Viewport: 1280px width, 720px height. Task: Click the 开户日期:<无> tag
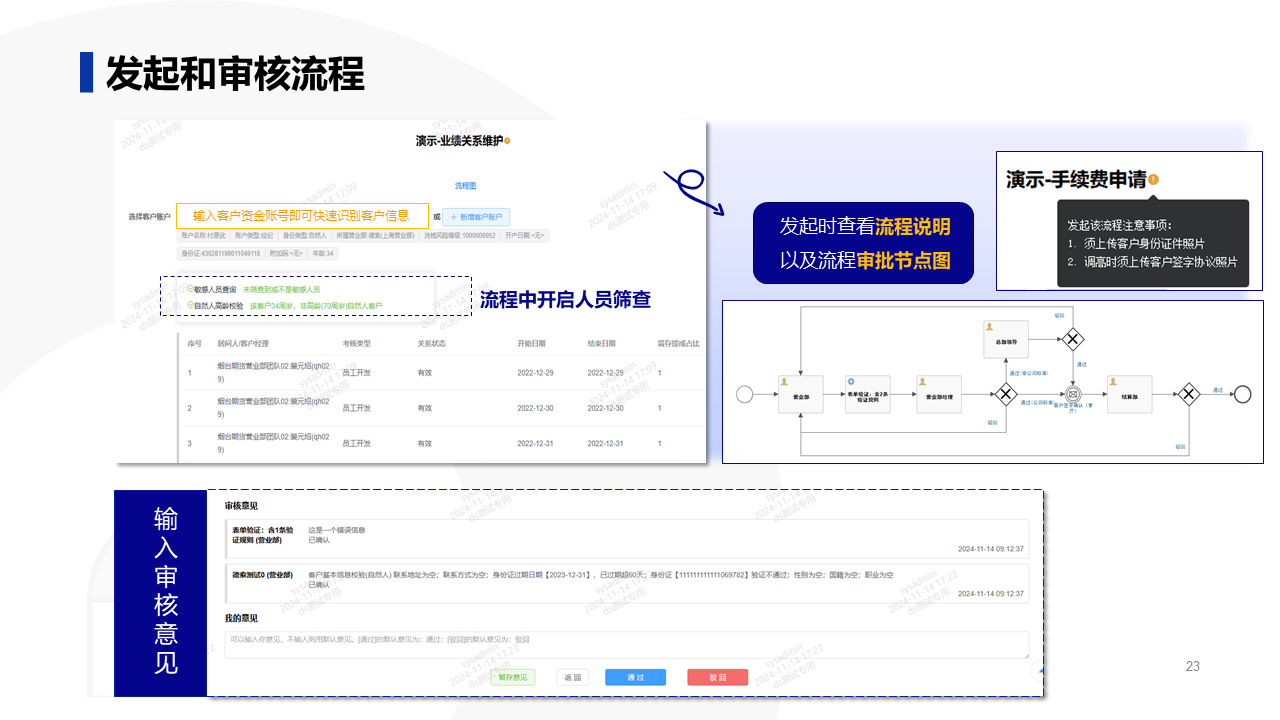point(524,236)
